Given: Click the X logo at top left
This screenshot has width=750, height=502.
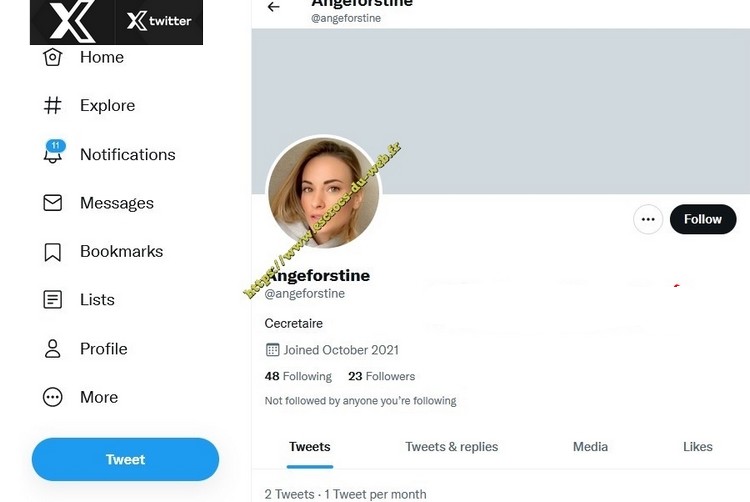Looking at the screenshot, I should (72, 21).
